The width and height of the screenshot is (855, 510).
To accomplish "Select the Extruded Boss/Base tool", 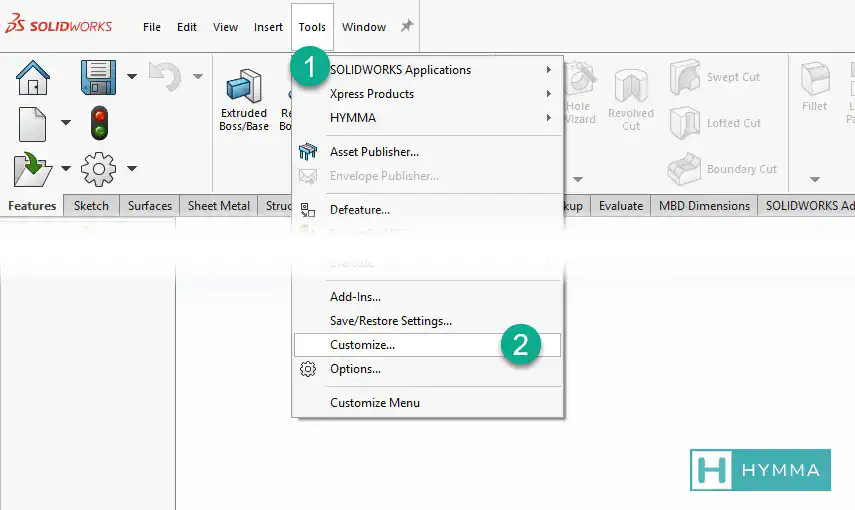I will [243, 100].
